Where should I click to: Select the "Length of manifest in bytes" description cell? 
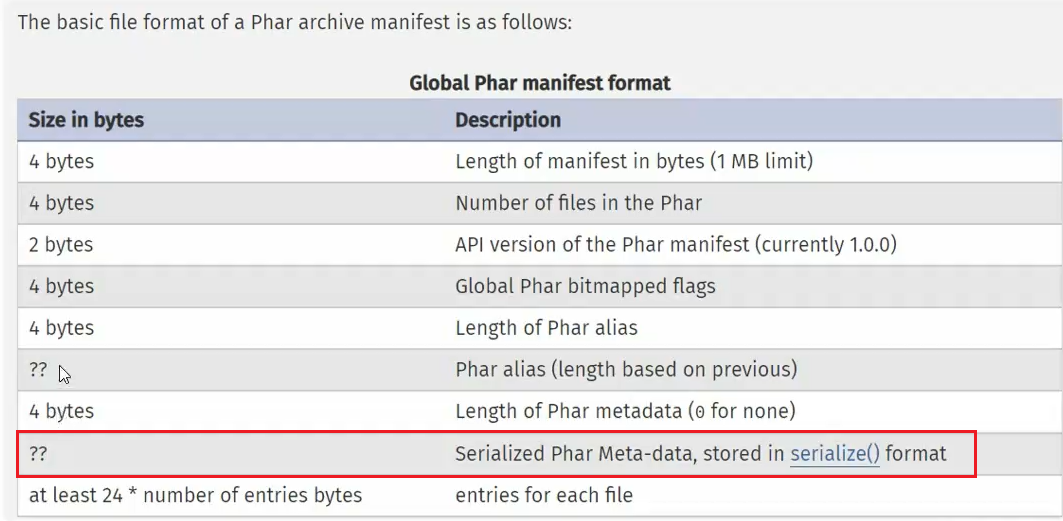(633, 161)
